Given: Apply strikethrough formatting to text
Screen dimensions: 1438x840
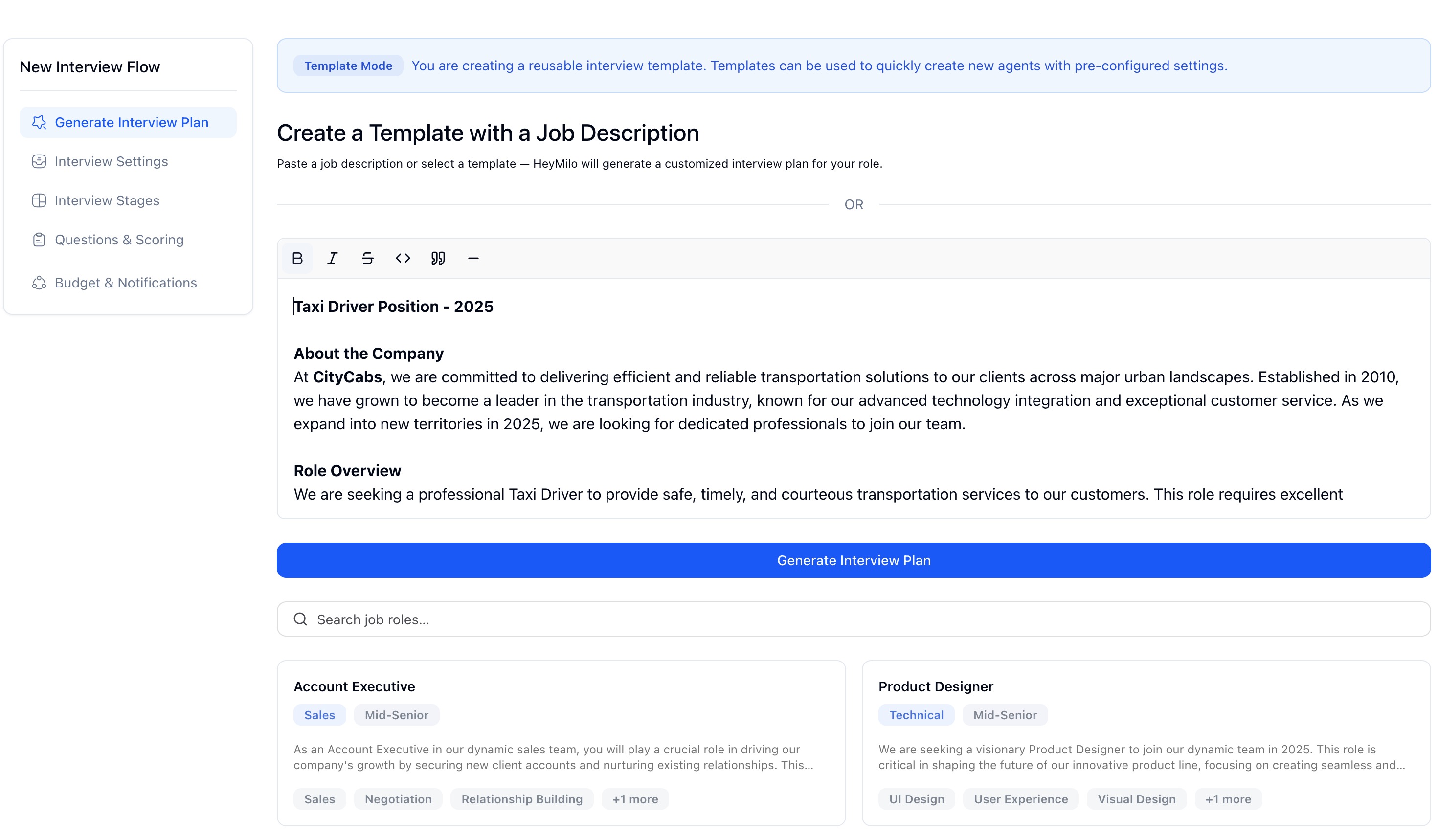Looking at the screenshot, I should click(x=367, y=258).
